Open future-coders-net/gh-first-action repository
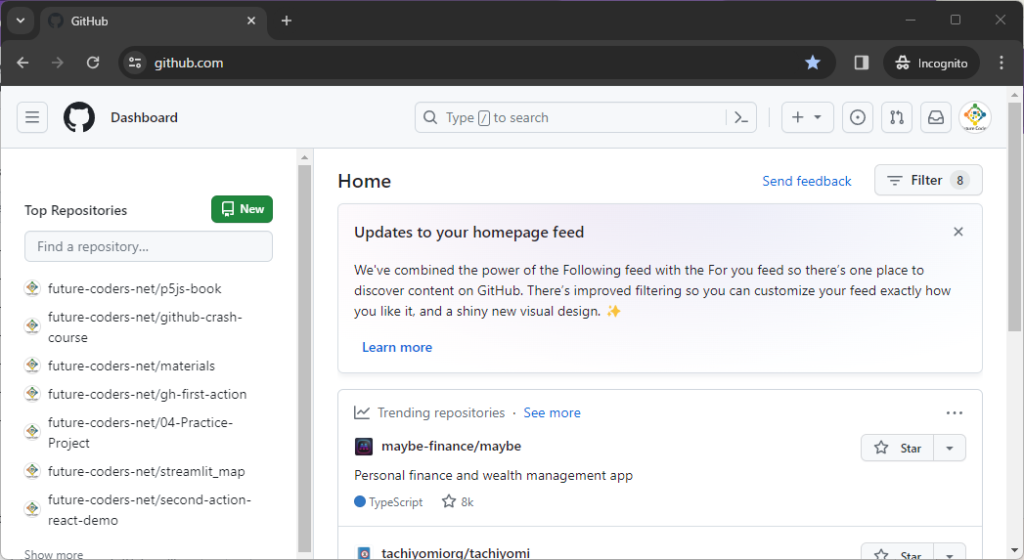Viewport: 1024px width, 560px height. click(147, 394)
